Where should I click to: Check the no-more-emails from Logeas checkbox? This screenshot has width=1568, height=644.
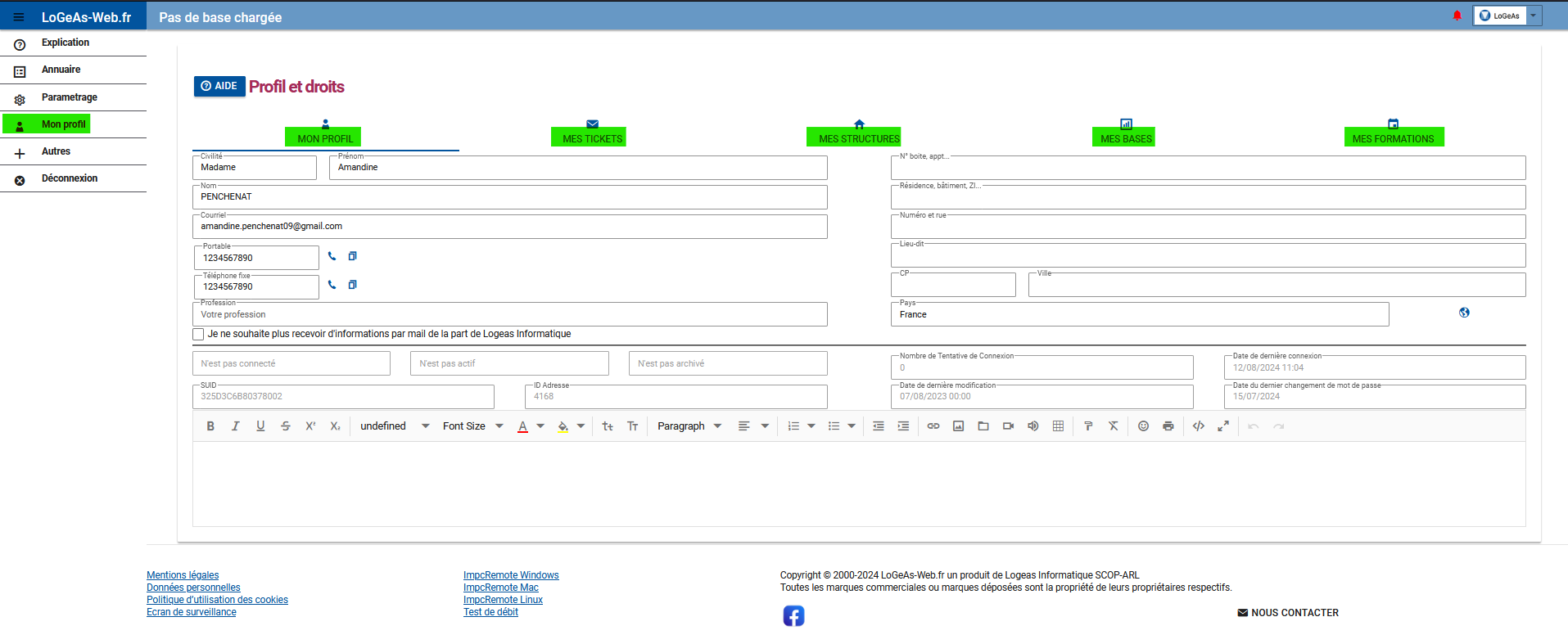198,334
